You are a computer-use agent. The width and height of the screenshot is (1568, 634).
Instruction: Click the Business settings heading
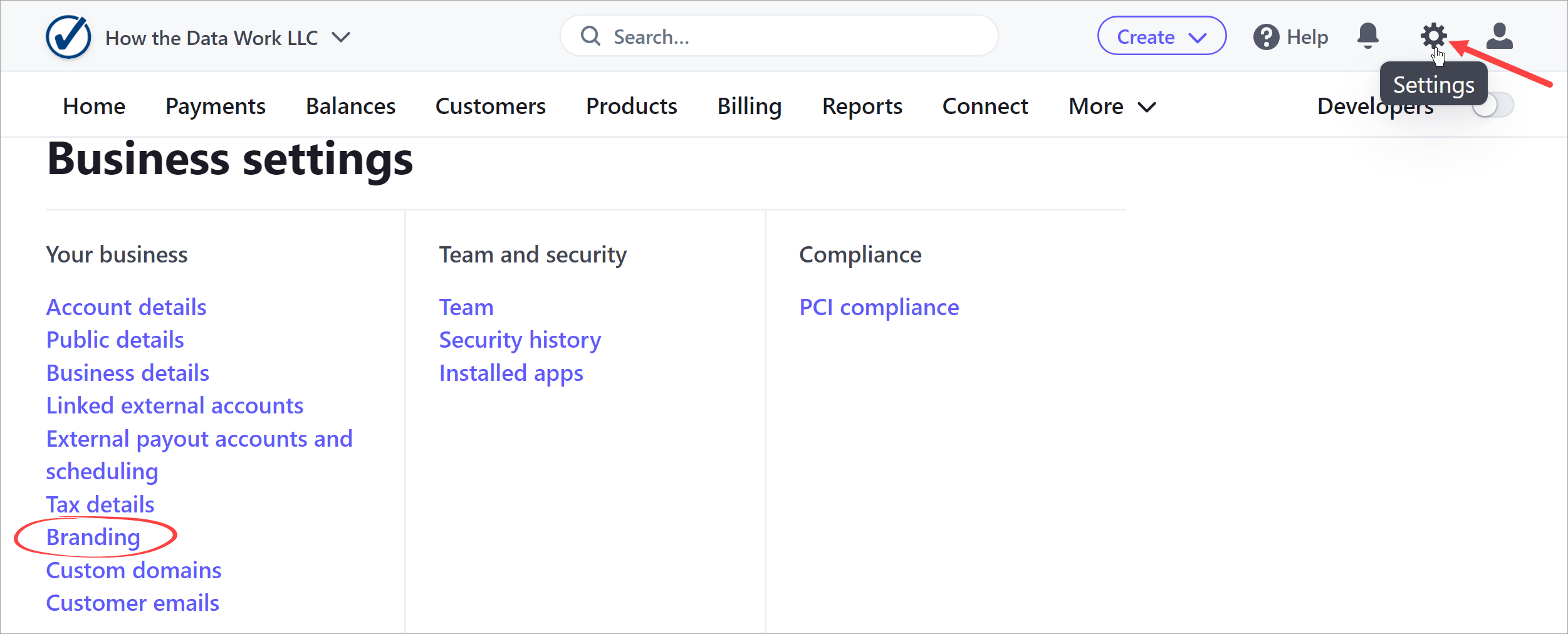pos(230,159)
